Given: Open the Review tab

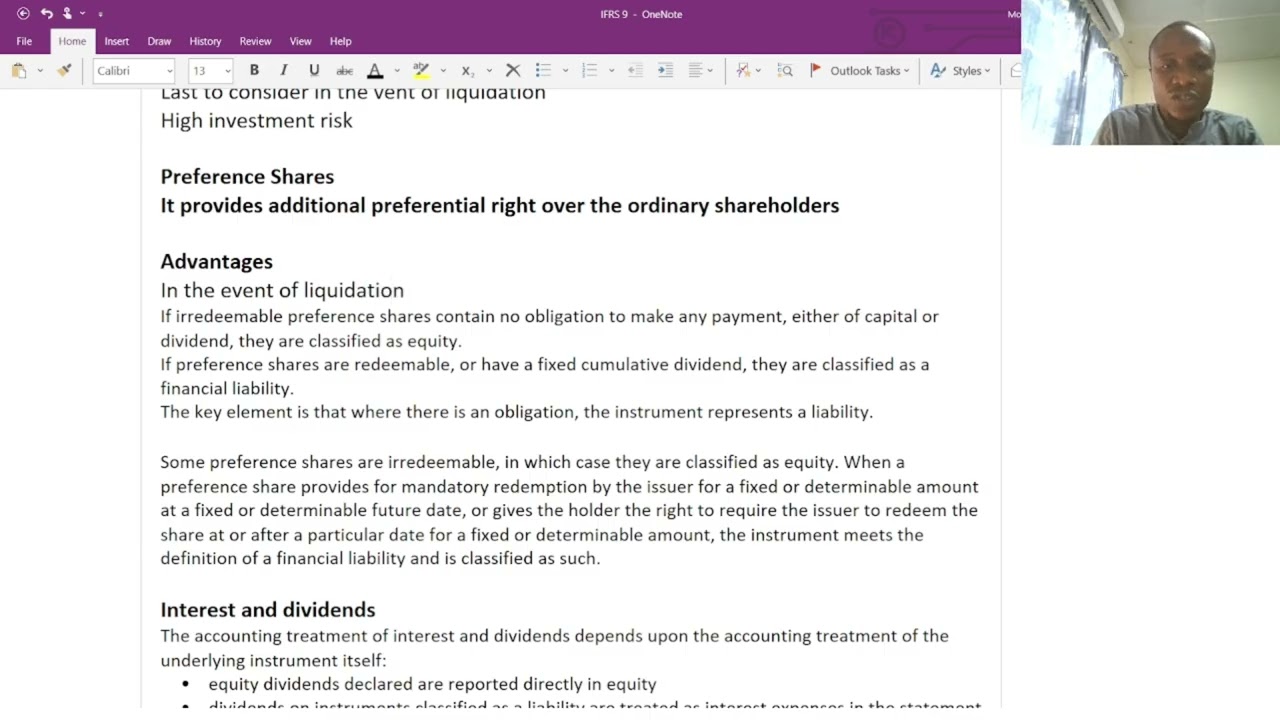Looking at the screenshot, I should click(x=255, y=41).
